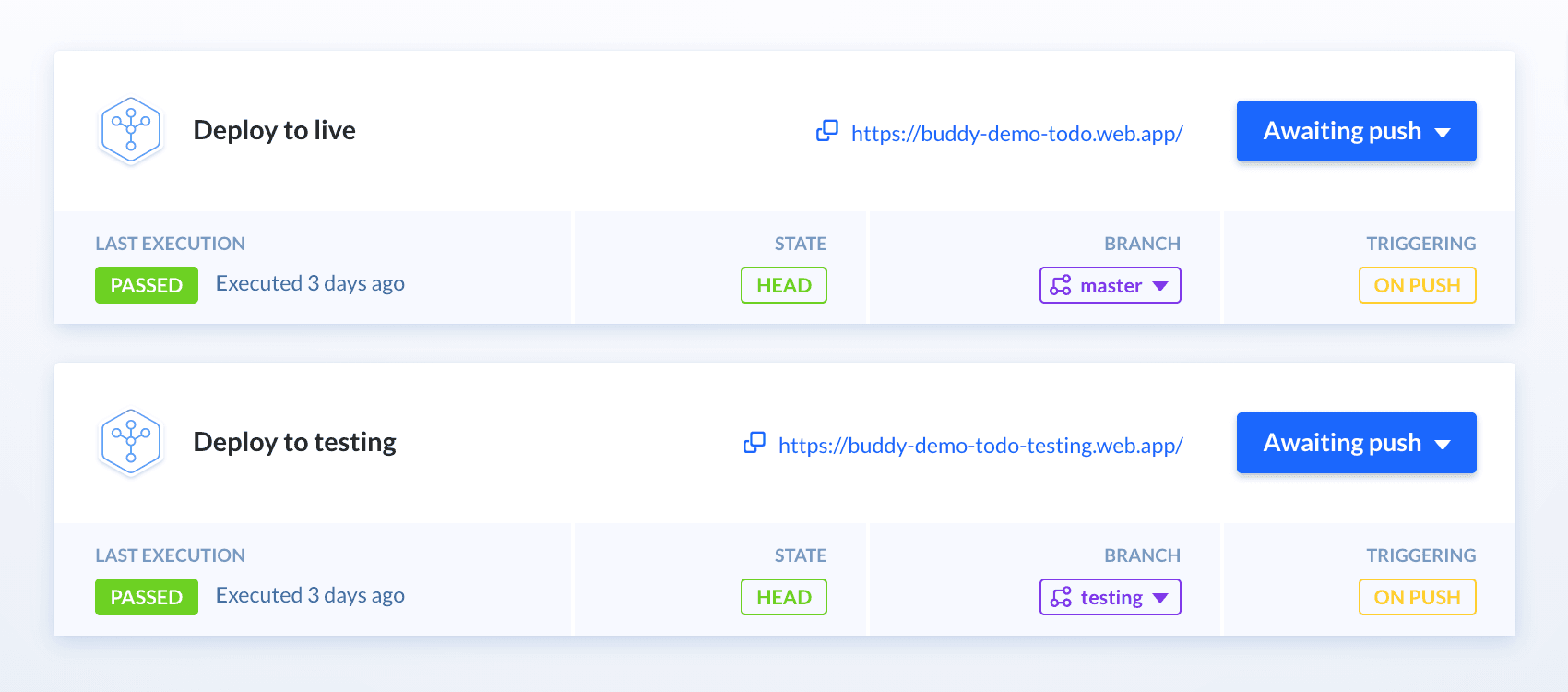The image size is (1568, 692).
Task: Click ON PUSH trigger badge for Deploy to live
Action: pos(1417,285)
